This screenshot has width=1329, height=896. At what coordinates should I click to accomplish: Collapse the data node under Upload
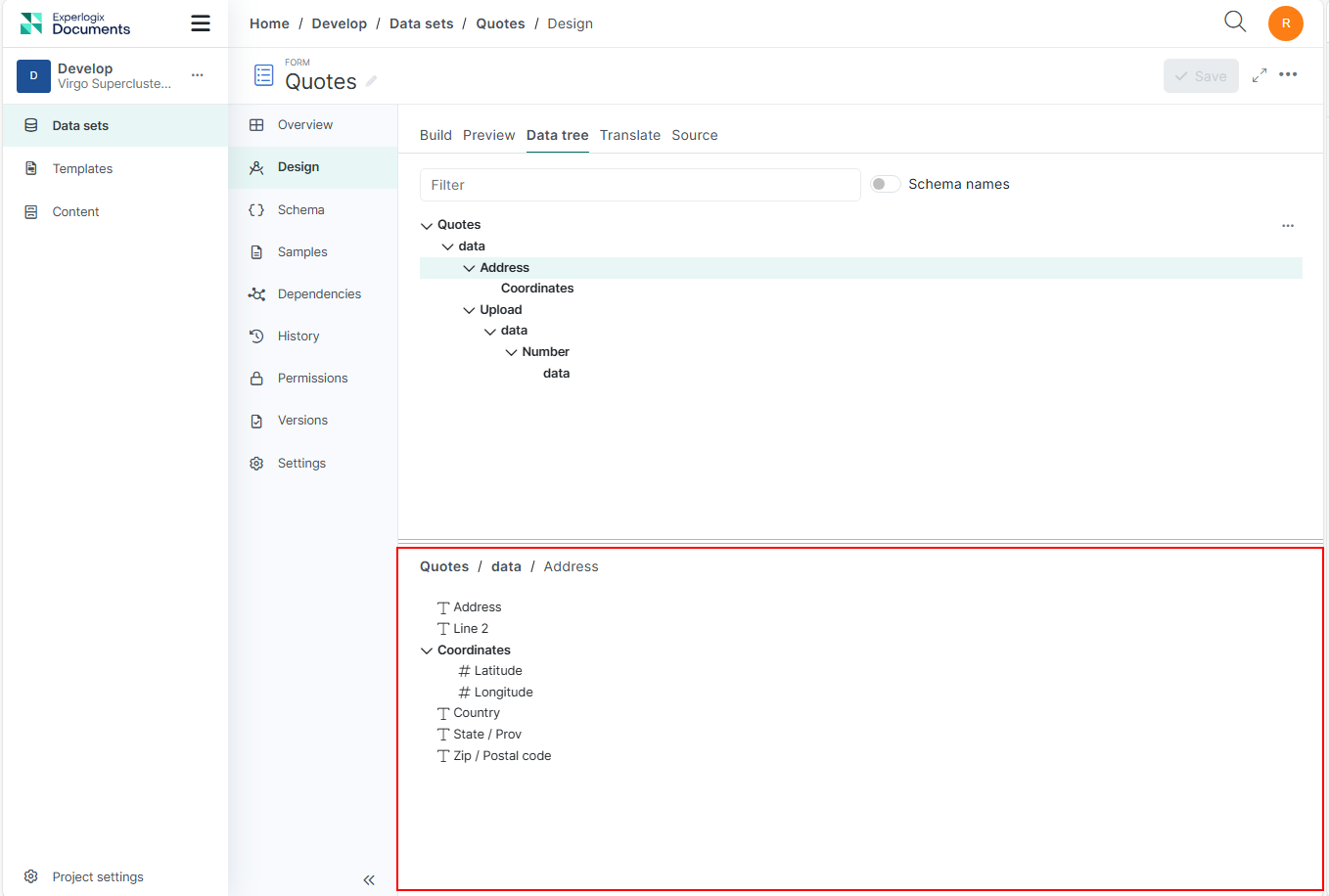point(490,332)
